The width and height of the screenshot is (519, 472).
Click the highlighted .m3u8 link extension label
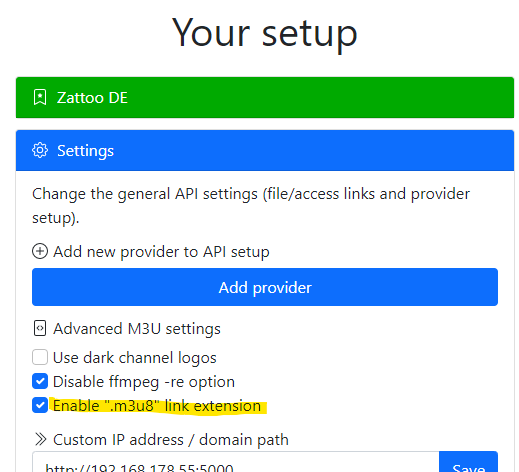(157, 406)
